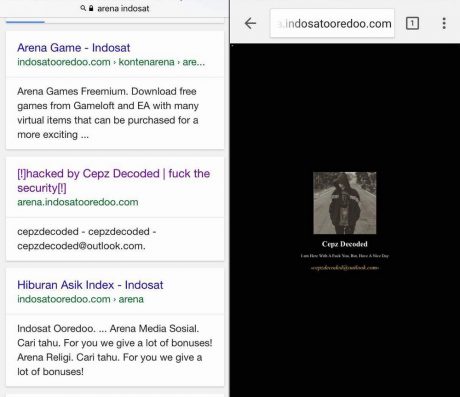Screen dimensions: 460x397
Task: Click the indosatooredoo.com › kontenarena URL
Action: point(111,62)
